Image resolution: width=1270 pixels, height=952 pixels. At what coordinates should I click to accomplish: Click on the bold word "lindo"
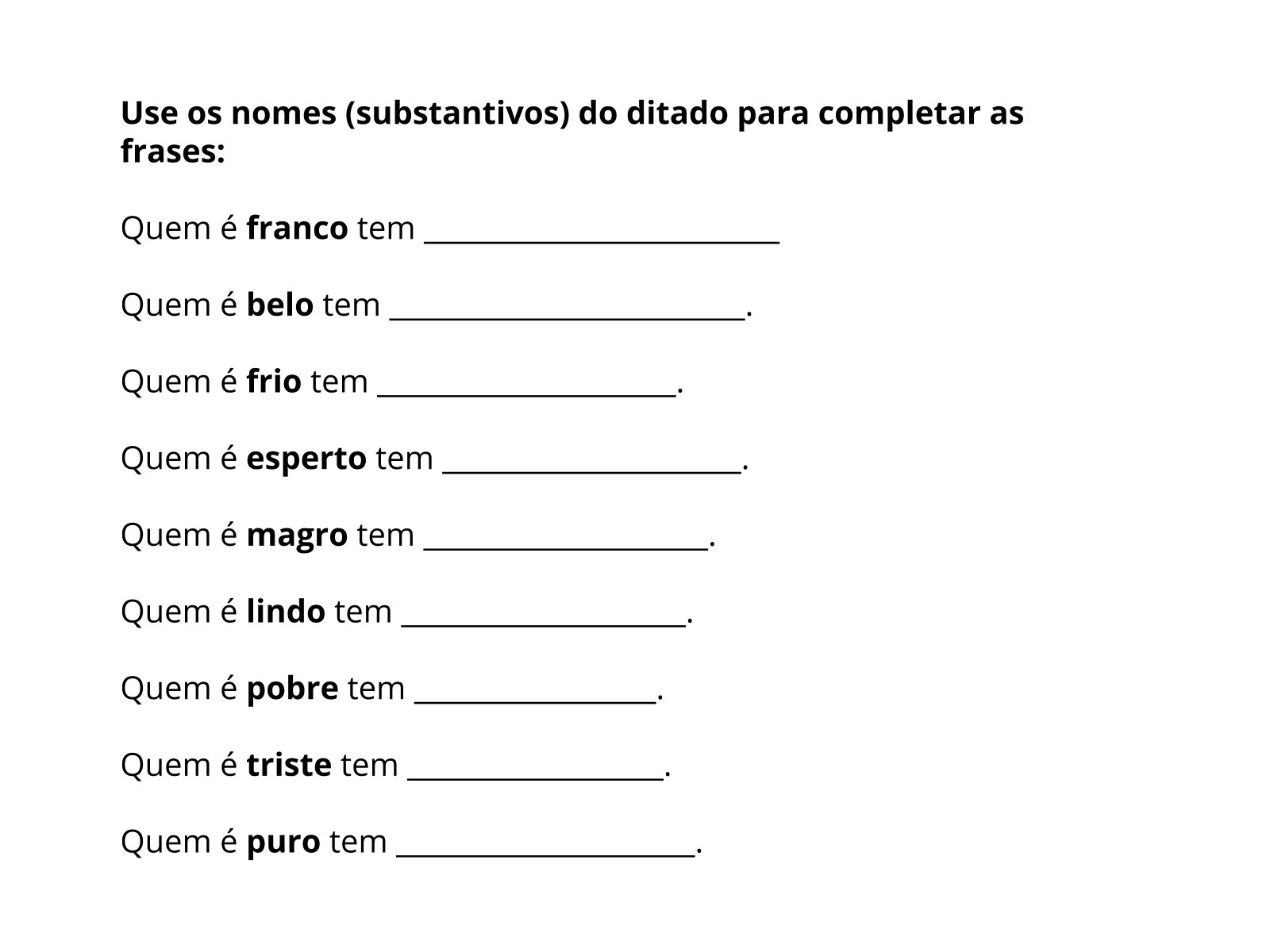tap(286, 612)
